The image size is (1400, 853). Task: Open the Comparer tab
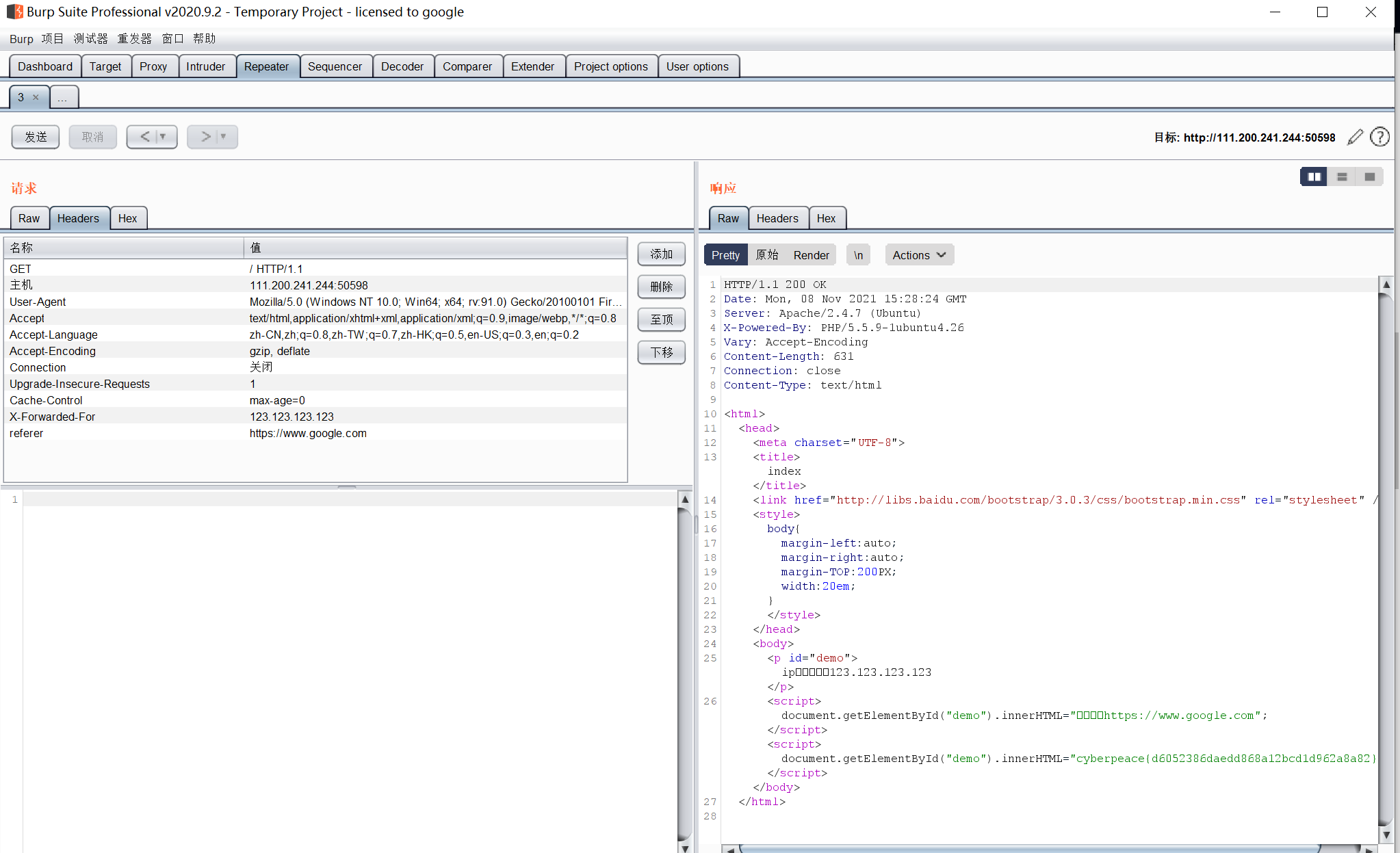coord(467,66)
